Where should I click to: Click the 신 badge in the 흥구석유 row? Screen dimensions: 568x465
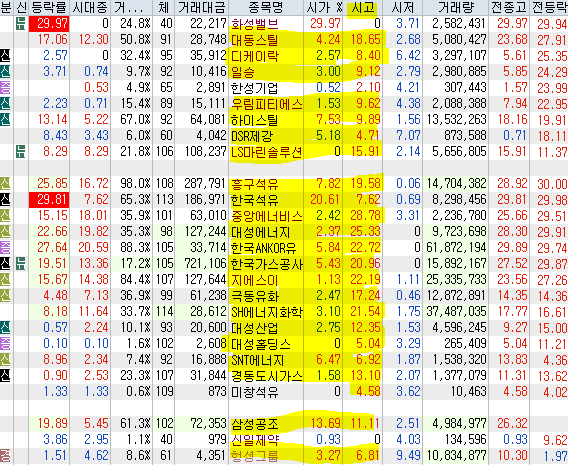[5, 184]
